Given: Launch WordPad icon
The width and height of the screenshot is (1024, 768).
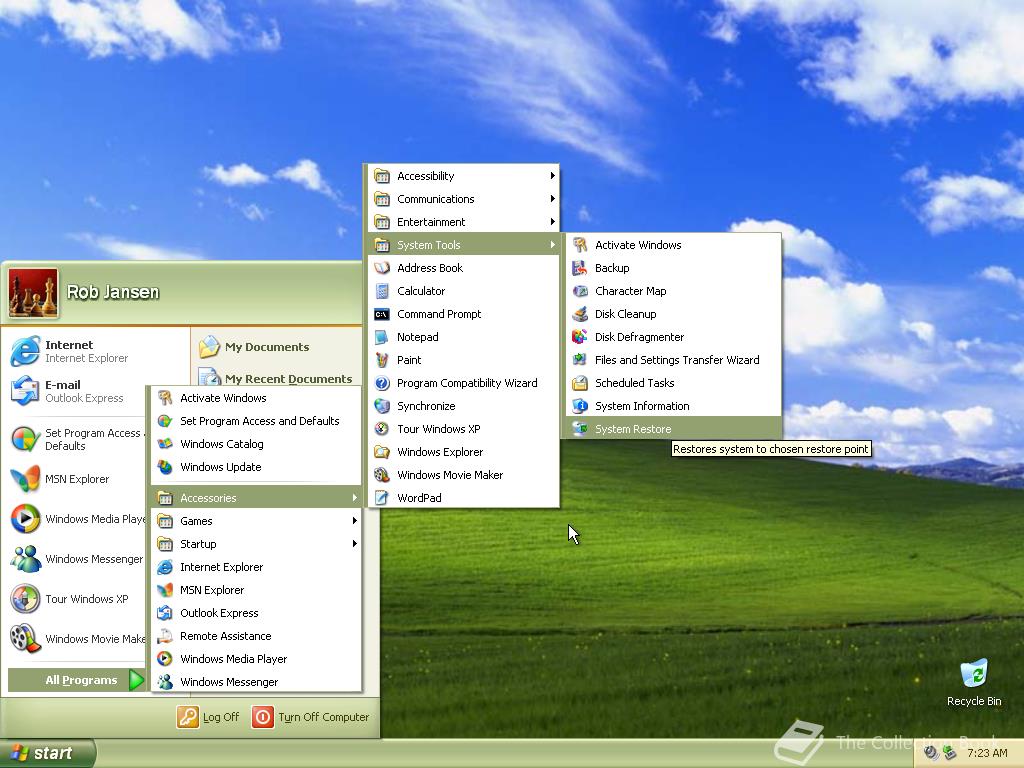Looking at the screenshot, I should (382, 498).
